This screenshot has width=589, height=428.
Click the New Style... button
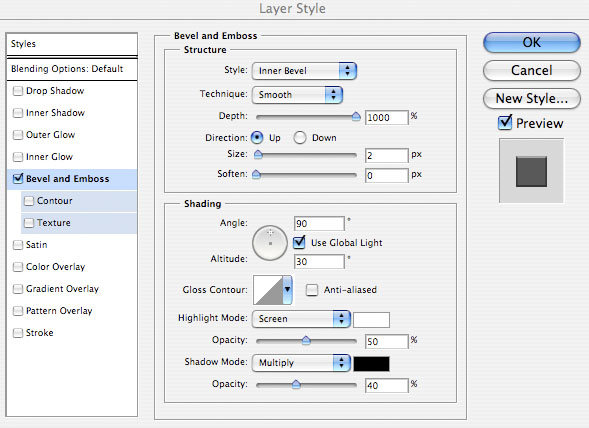click(x=532, y=98)
